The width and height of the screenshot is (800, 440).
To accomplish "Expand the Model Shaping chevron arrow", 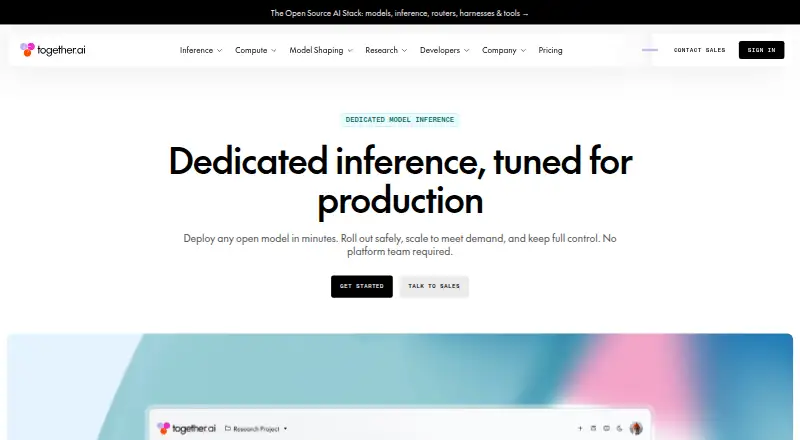I will click(x=350, y=51).
